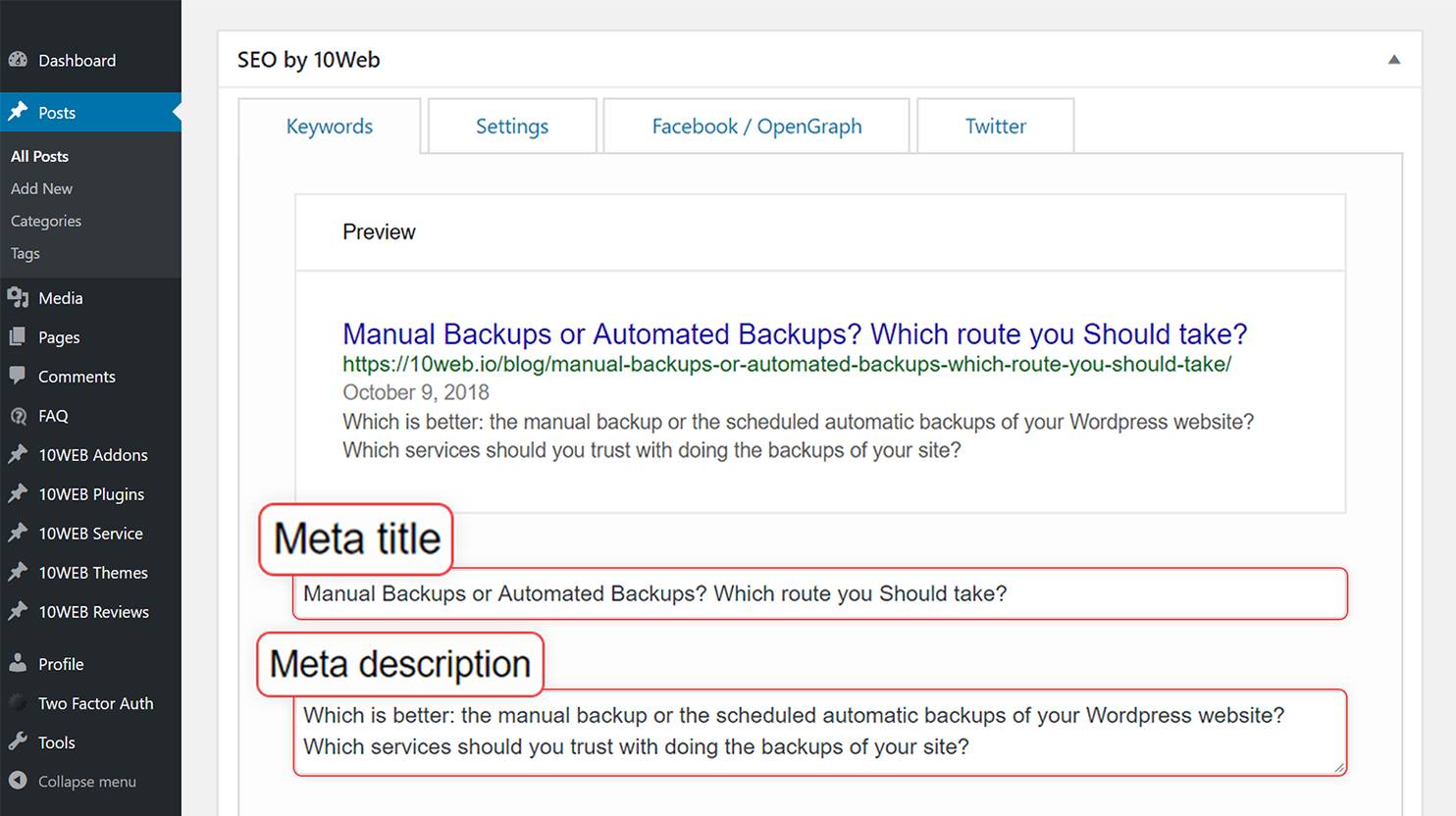Click the preview date October 9, 2018
The width and height of the screenshot is (1456, 816).
point(416,392)
